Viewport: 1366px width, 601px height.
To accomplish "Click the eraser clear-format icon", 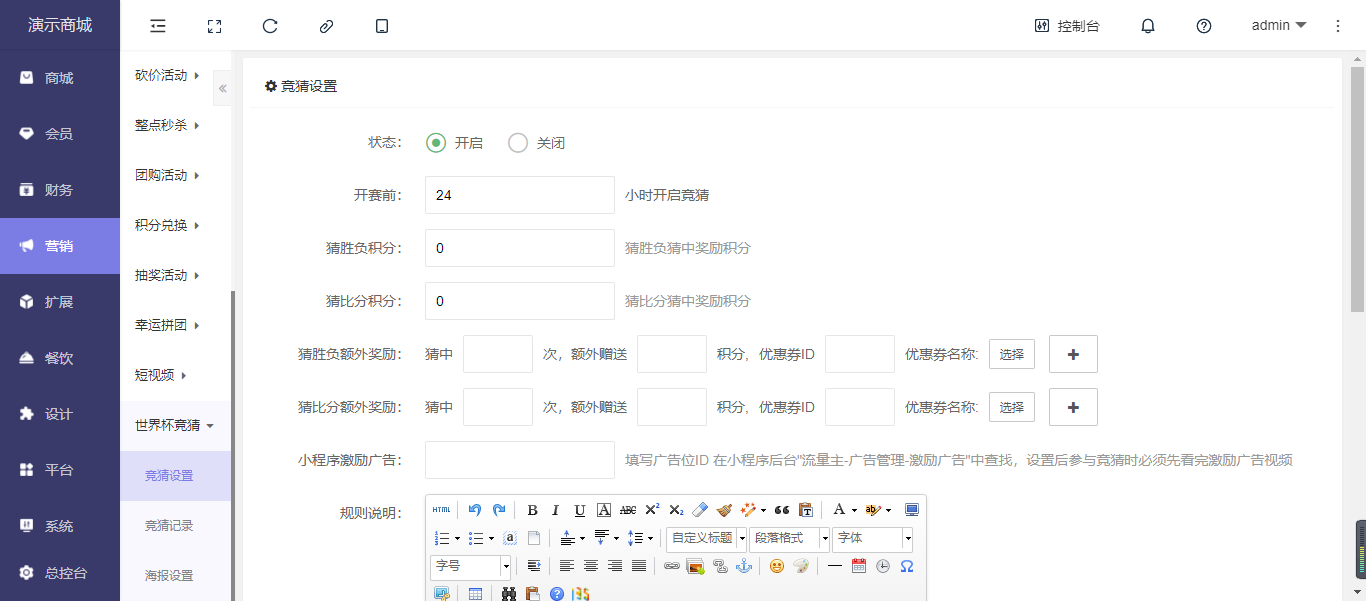I will (x=700, y=510).
